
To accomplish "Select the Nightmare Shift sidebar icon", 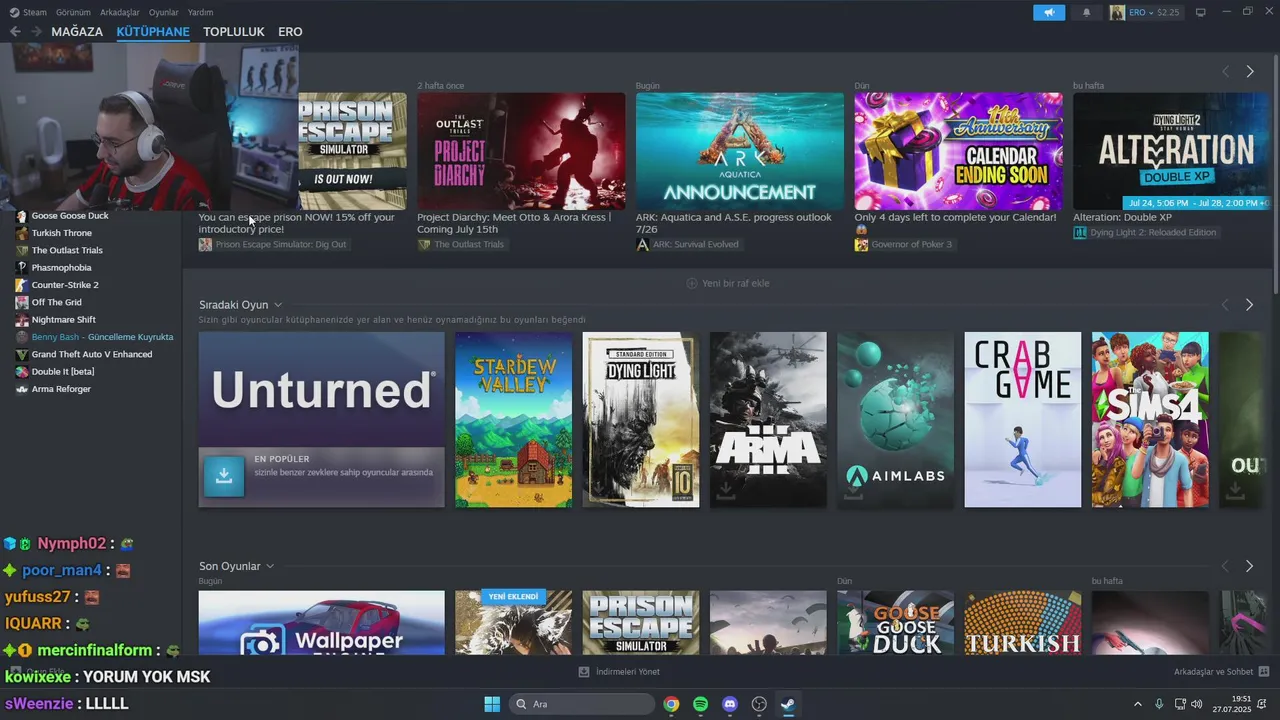I will pyautogui.click(x=22, y=320).
